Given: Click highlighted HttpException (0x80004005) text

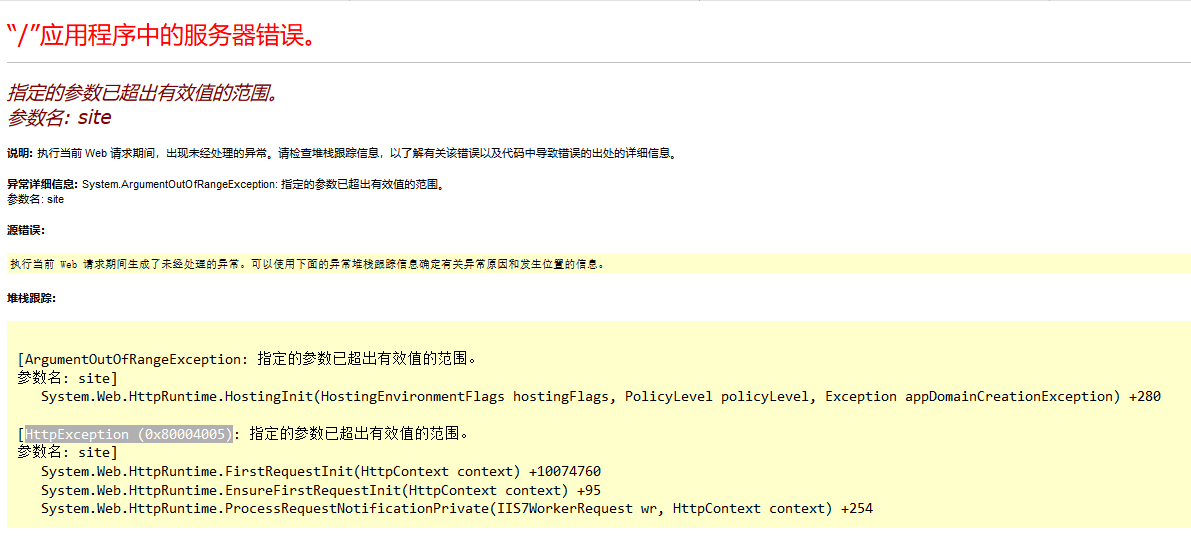Looking at the screenshot, I should [128, 434].
